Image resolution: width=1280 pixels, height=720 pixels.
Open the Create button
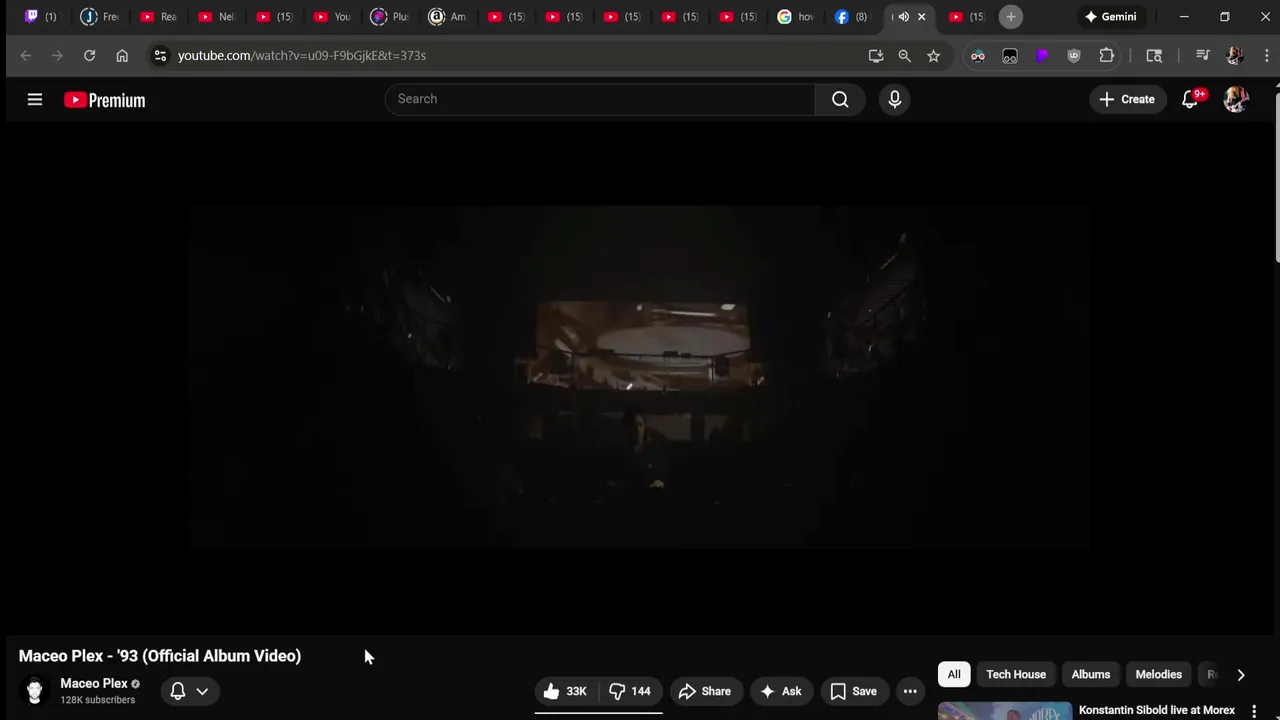point(1127,99)
